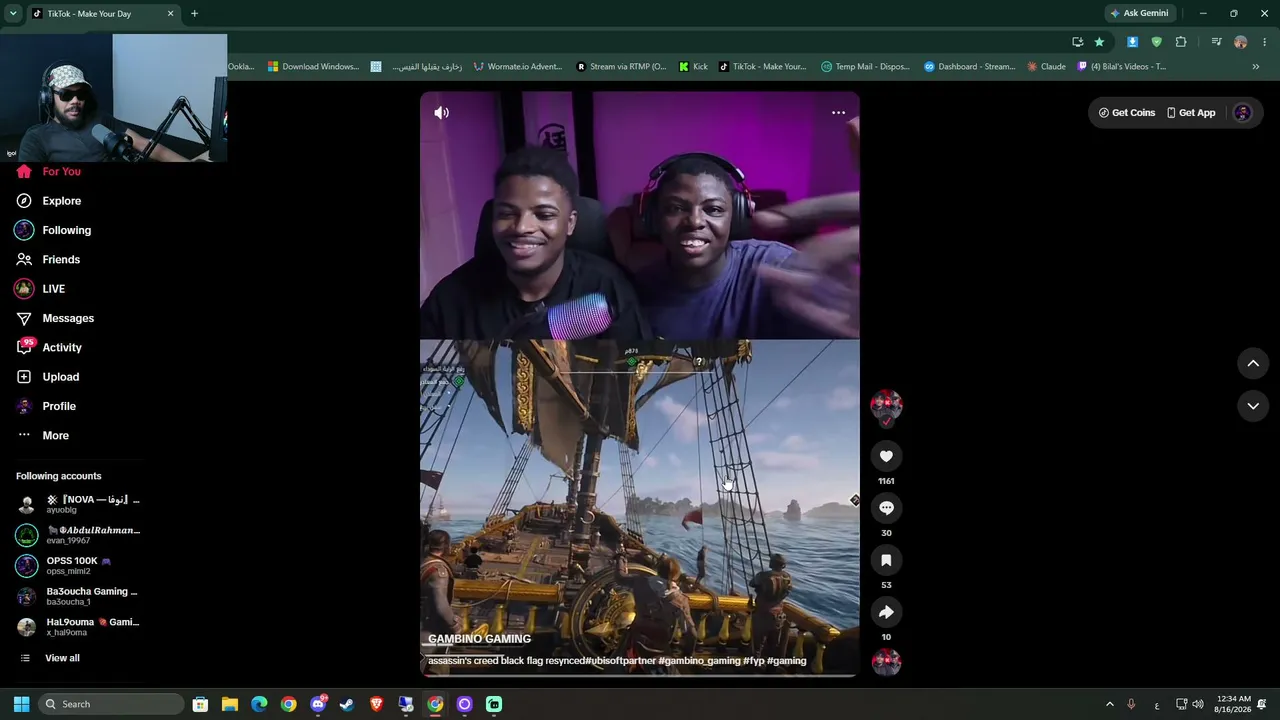Click the #gambino_gaming hashtag in caption
The width and height of the screenshot is (1280, 720).
point(699,661)
